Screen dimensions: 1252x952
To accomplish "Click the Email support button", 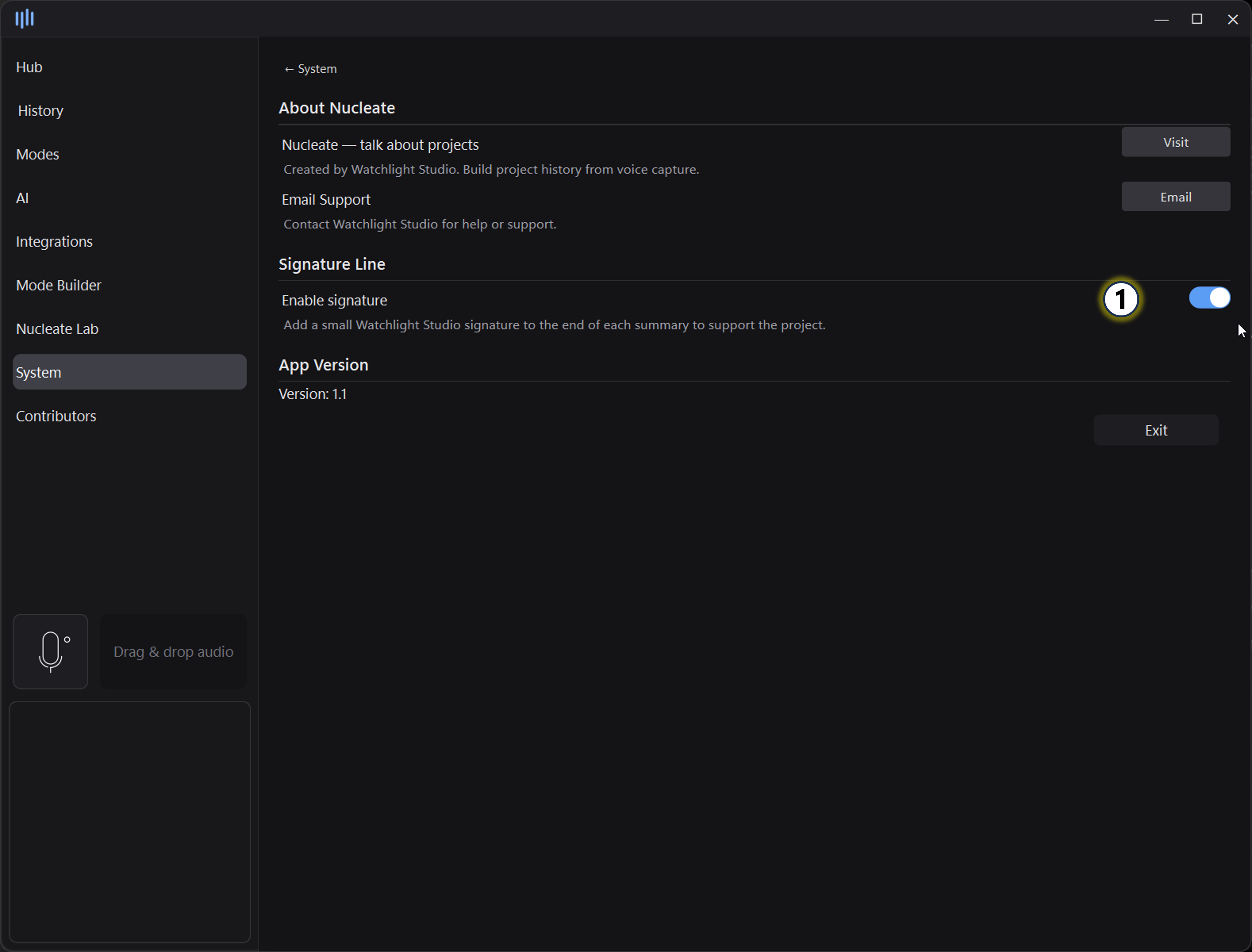I will pos(1175,197).
